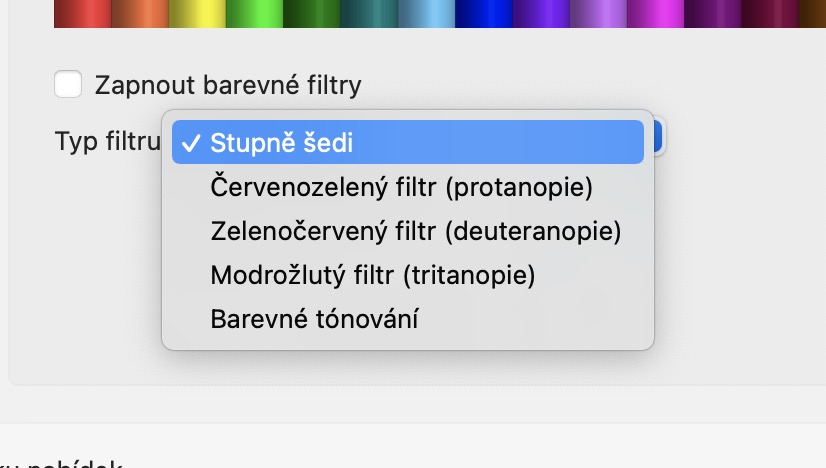Click the bright magenta pencil swatch
Image resolution: width=826 pixels, height=468 pixels.
(x=654, y=13)
